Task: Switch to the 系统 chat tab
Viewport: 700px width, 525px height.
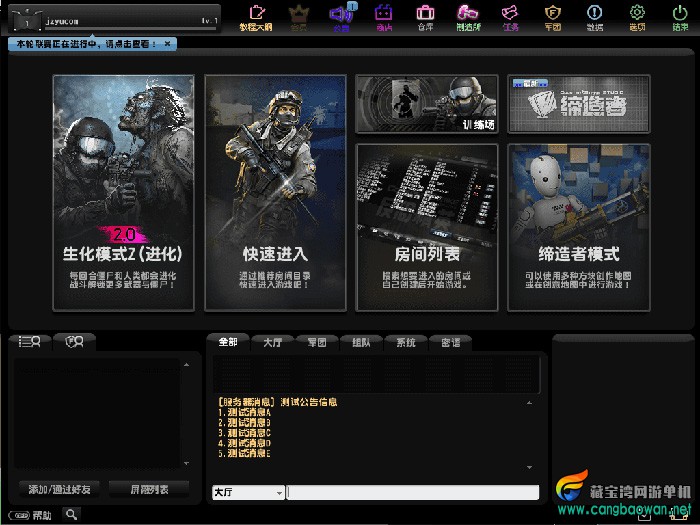Action: point(405,342)
